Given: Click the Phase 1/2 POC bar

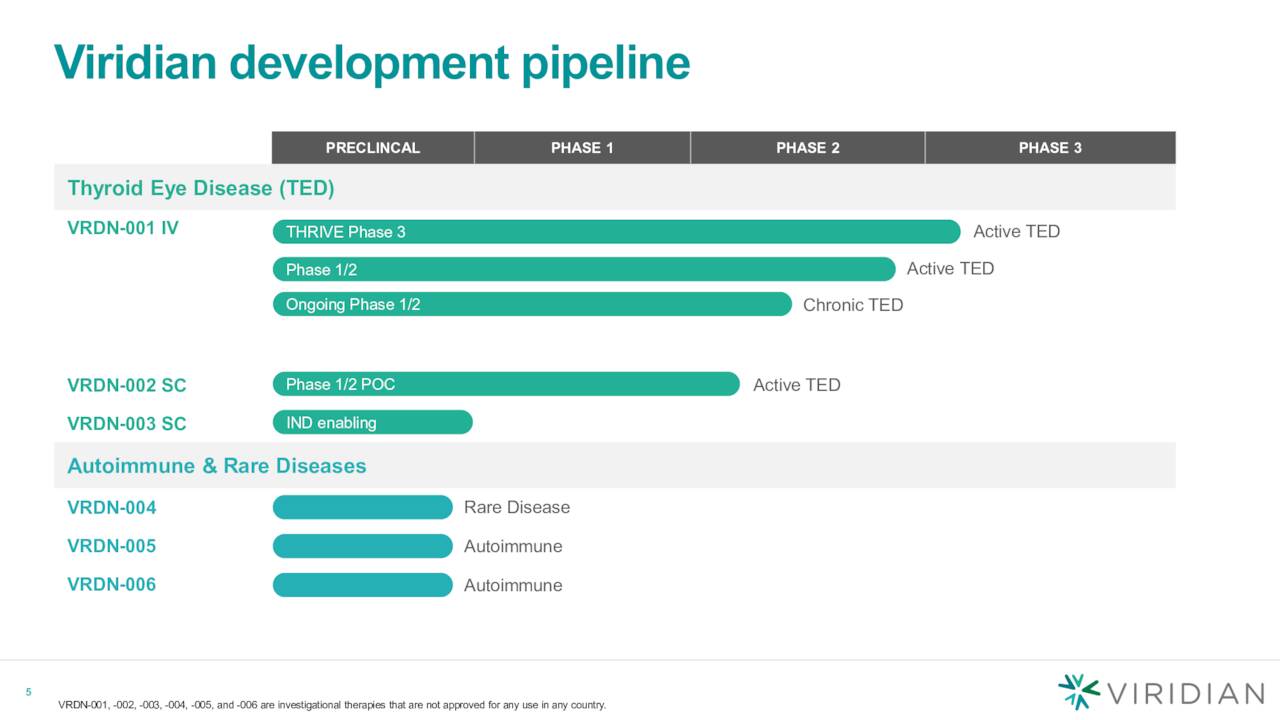Looking at the screenshot, I should click(x=505, y=383).
